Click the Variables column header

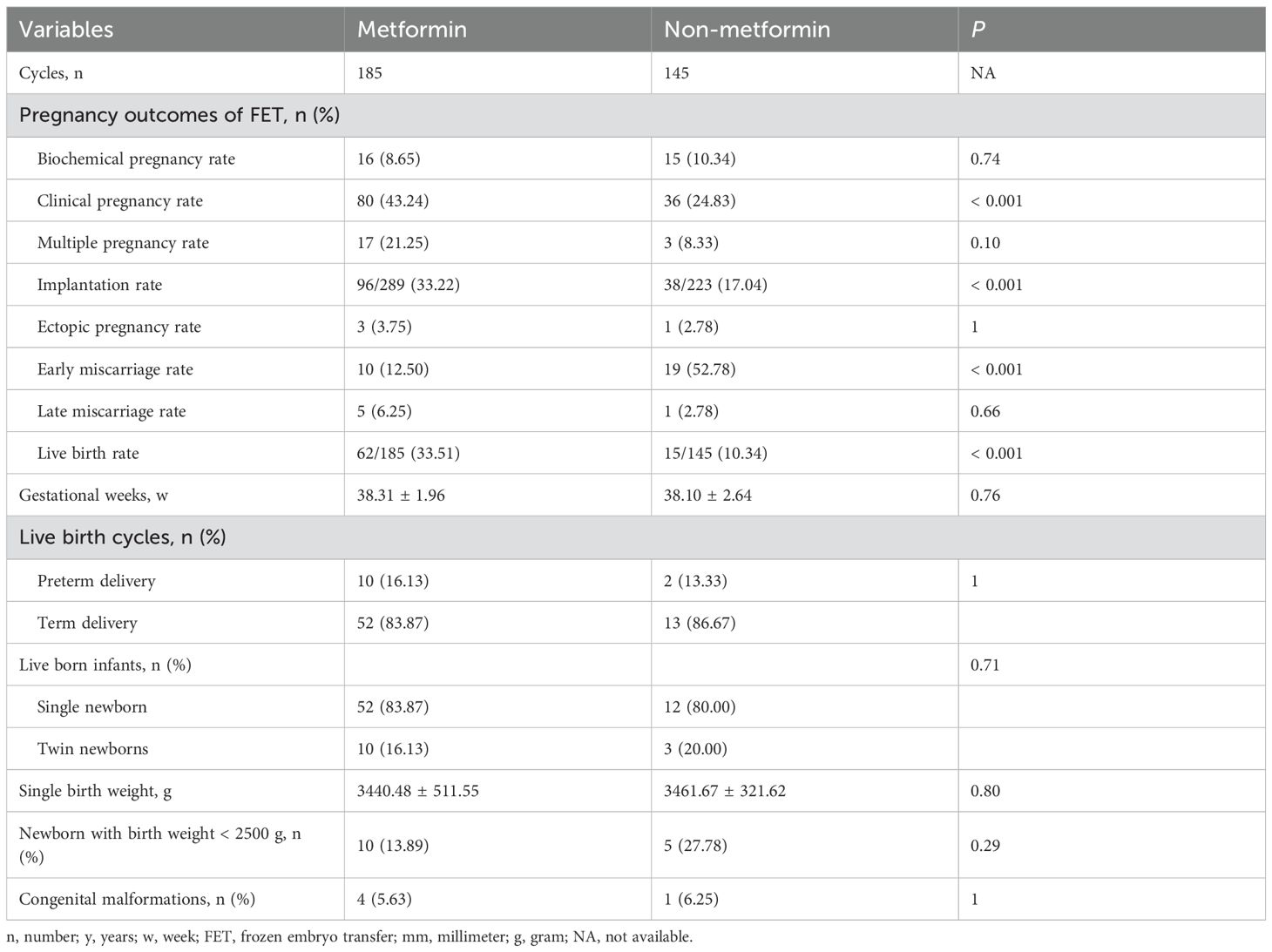[x=66, y=30]
